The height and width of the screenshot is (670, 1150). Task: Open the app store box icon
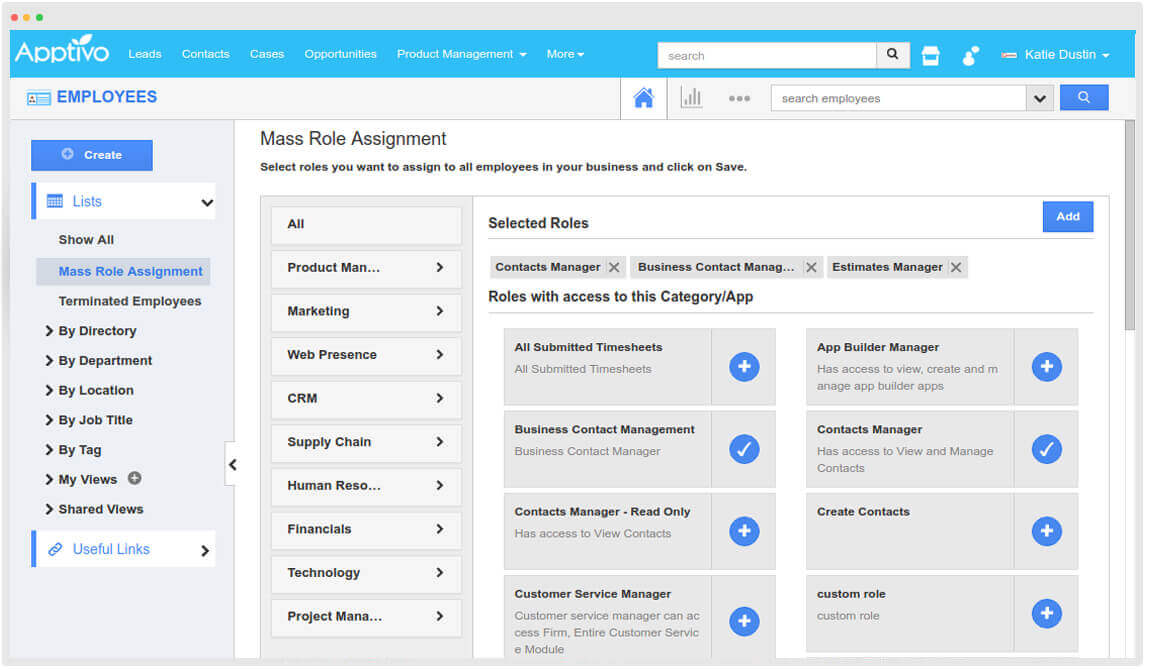tap(930, 55)
